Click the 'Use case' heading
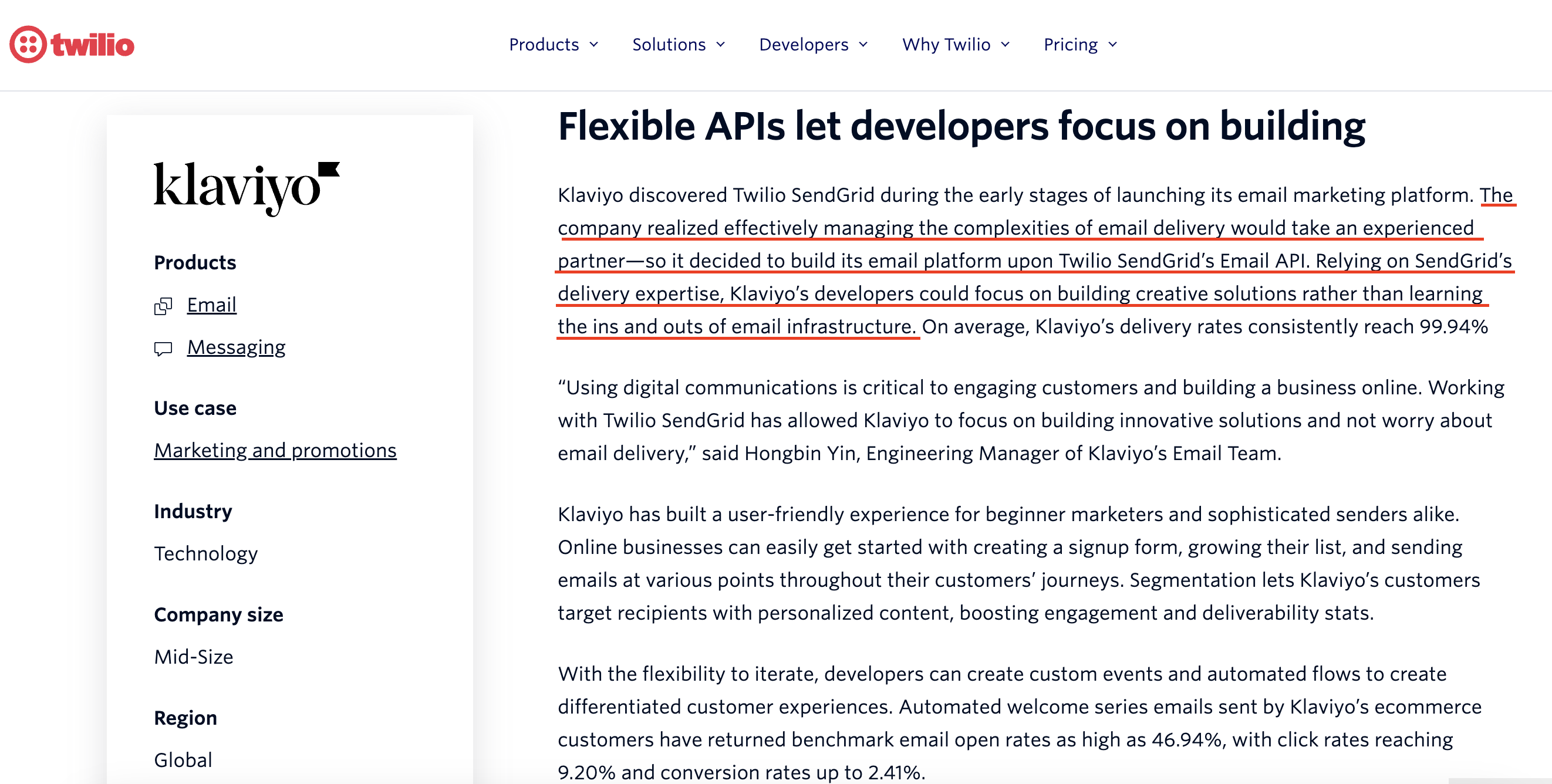This screenshot has width=1552, height=784. point(195,408)
